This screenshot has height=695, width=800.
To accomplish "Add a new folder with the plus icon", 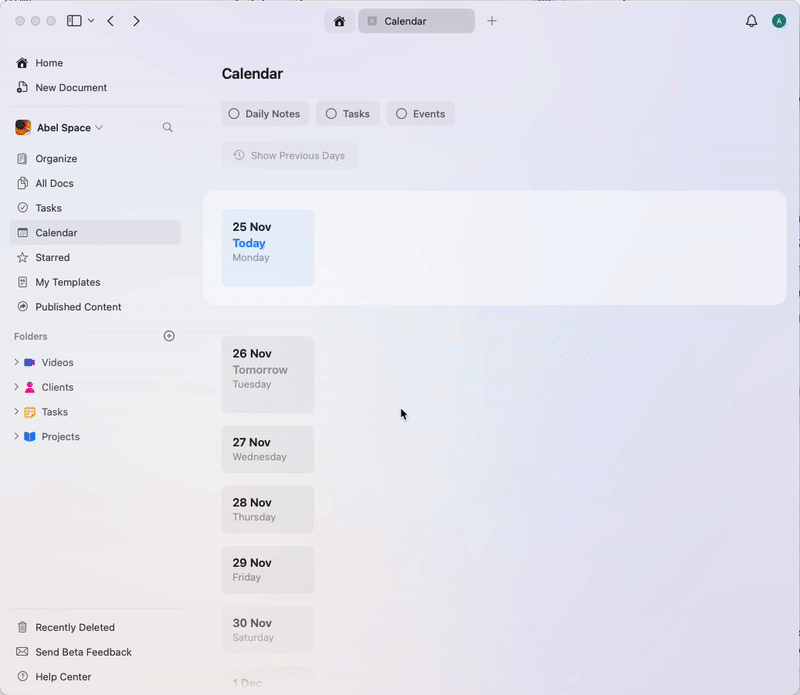I will tap(169, 336).
